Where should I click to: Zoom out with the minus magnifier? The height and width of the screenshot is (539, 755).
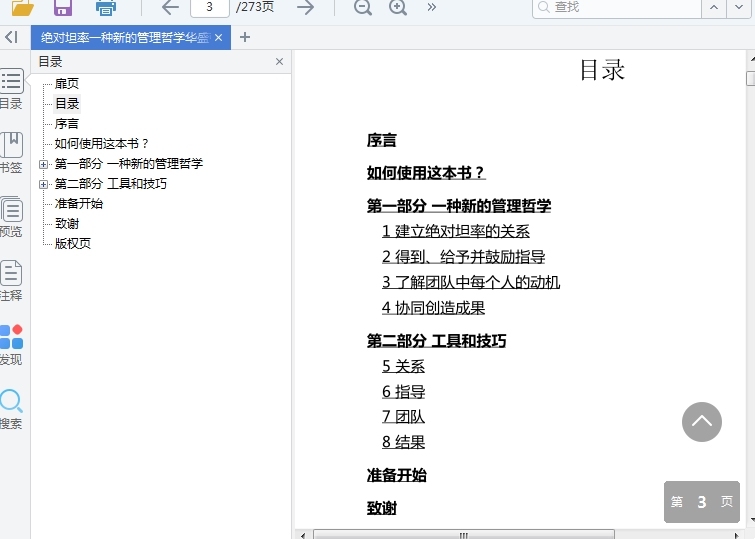363,7
